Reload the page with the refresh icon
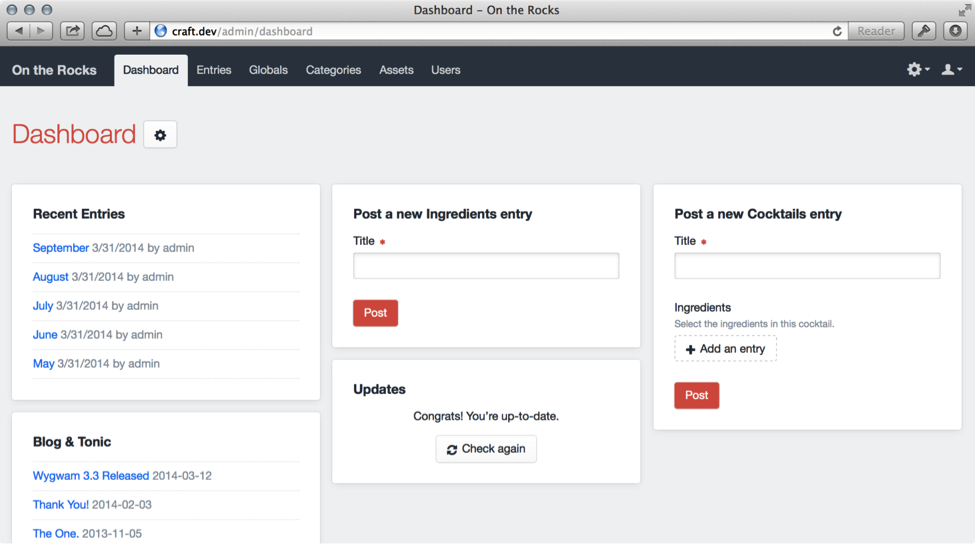 point(837,31)
